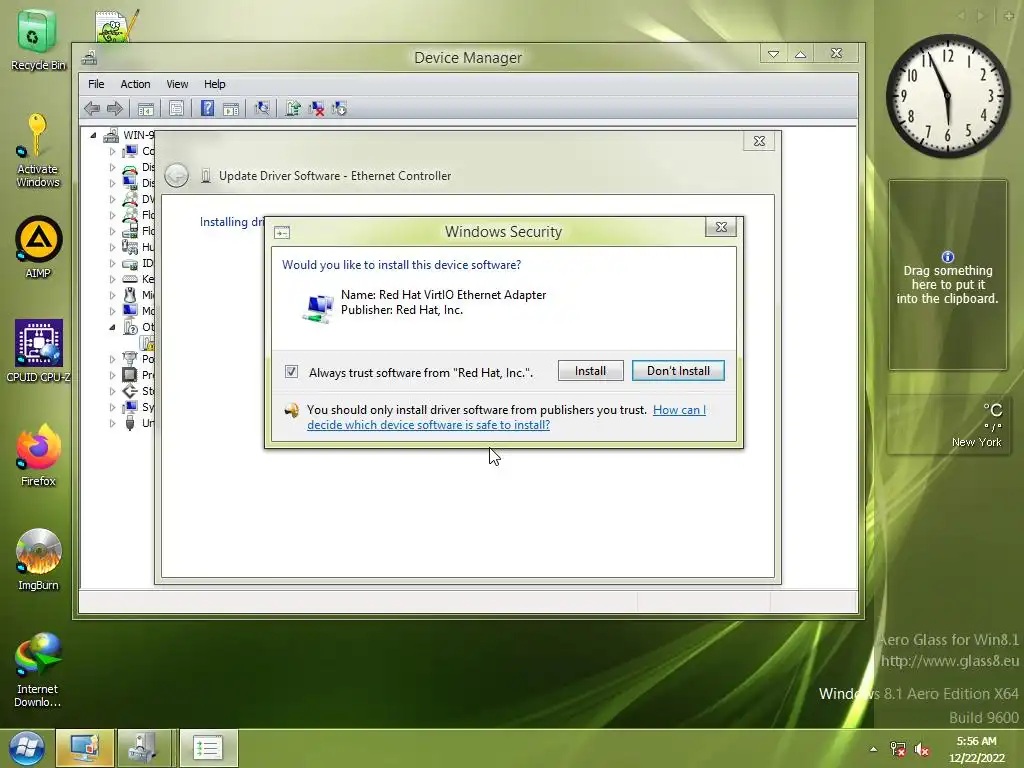Viewport: 1024px width, 768px height.
Task: Click the computer monitor taskbar button
Action: [85, 748]
